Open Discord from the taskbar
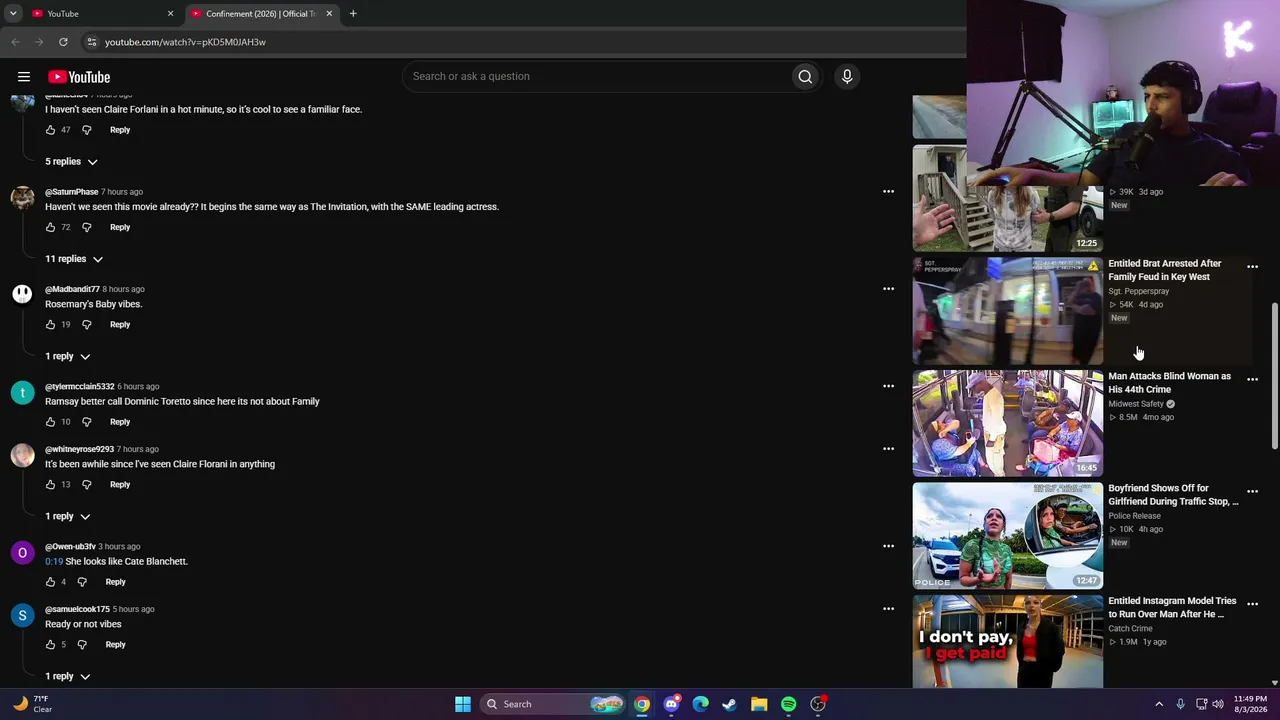The image size is (1280, 720). (672, 704)
